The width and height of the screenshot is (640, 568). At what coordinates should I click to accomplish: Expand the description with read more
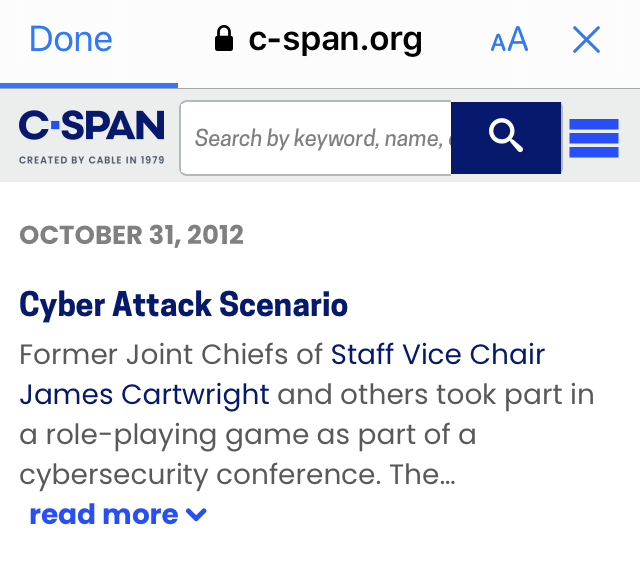(104, 514)
